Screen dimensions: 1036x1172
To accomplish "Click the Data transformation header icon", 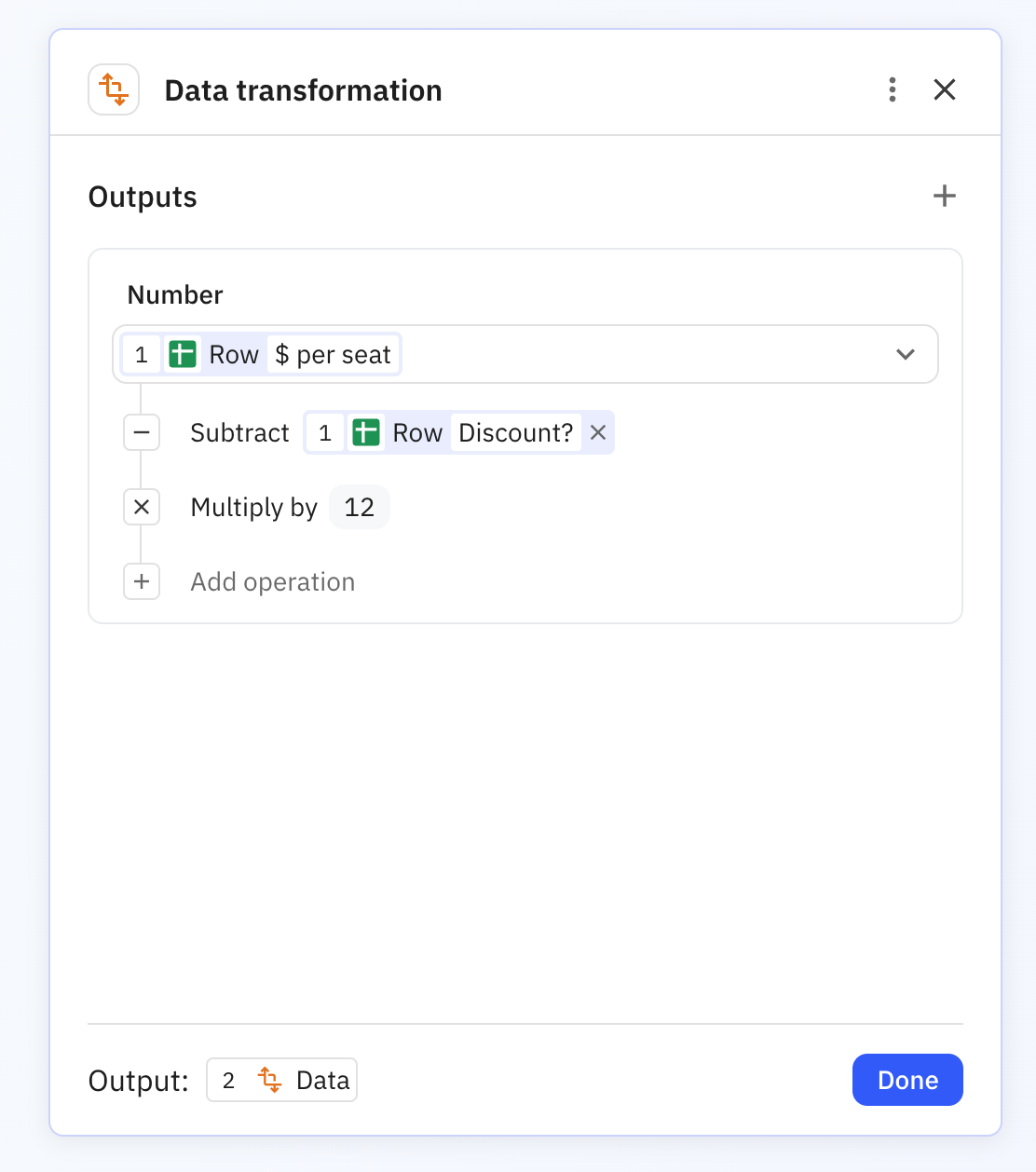I will point(113,89).
